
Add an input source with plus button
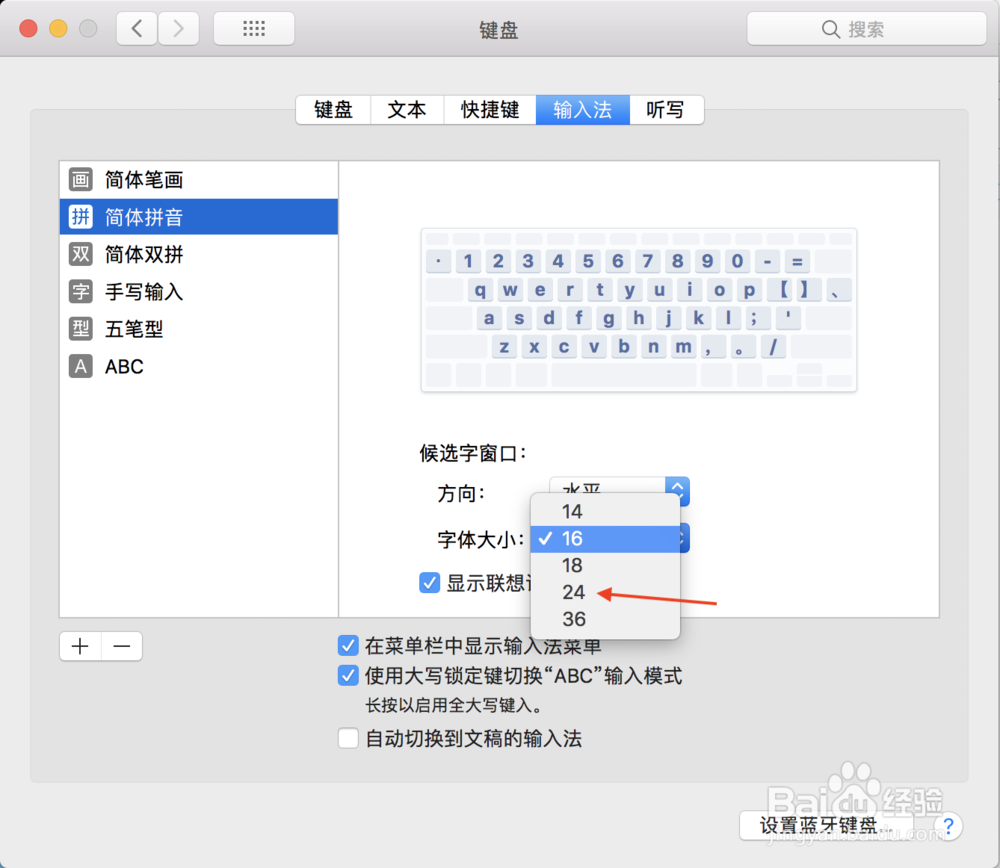click(80, 646)
